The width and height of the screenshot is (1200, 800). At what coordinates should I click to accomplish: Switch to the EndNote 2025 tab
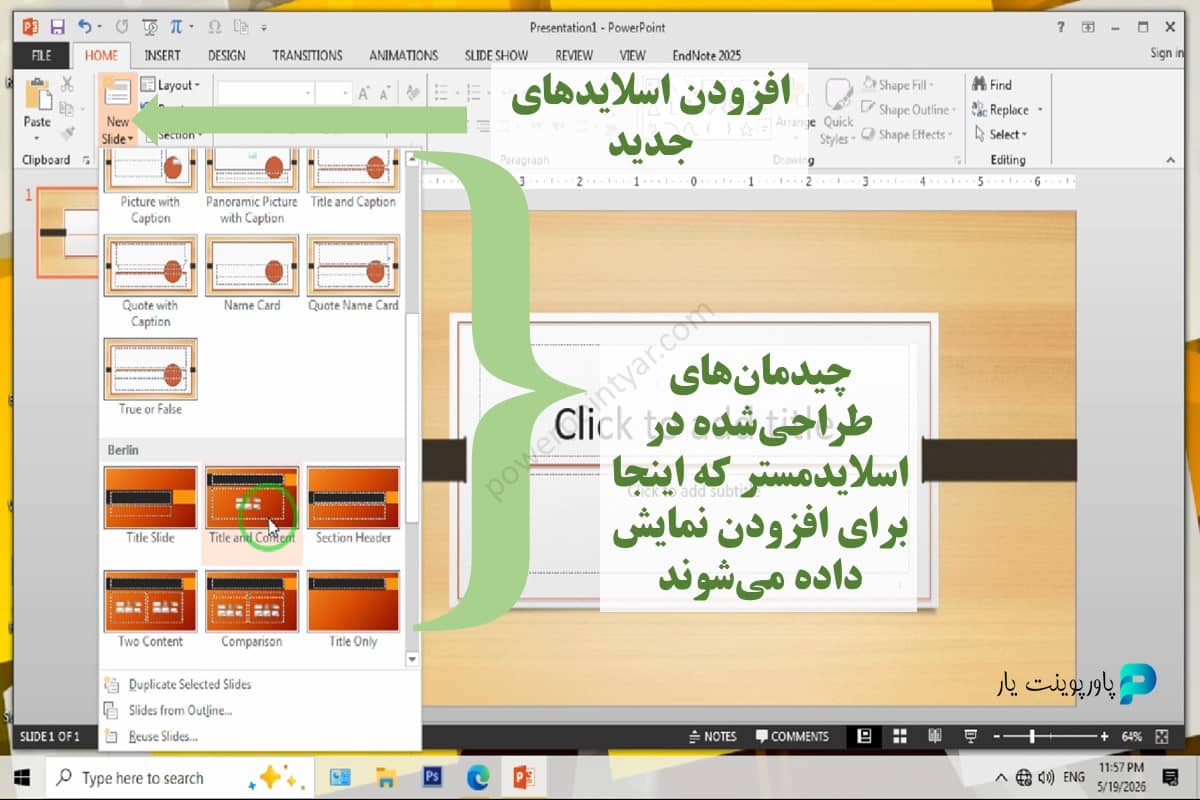click(x=709, y=55)
